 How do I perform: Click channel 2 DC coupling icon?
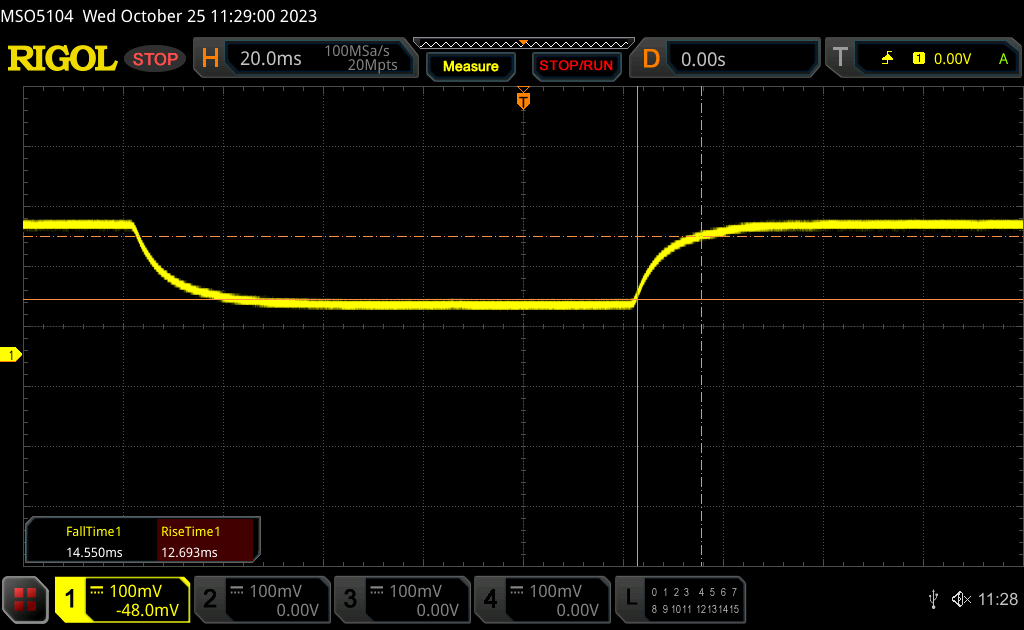[237, 591]
